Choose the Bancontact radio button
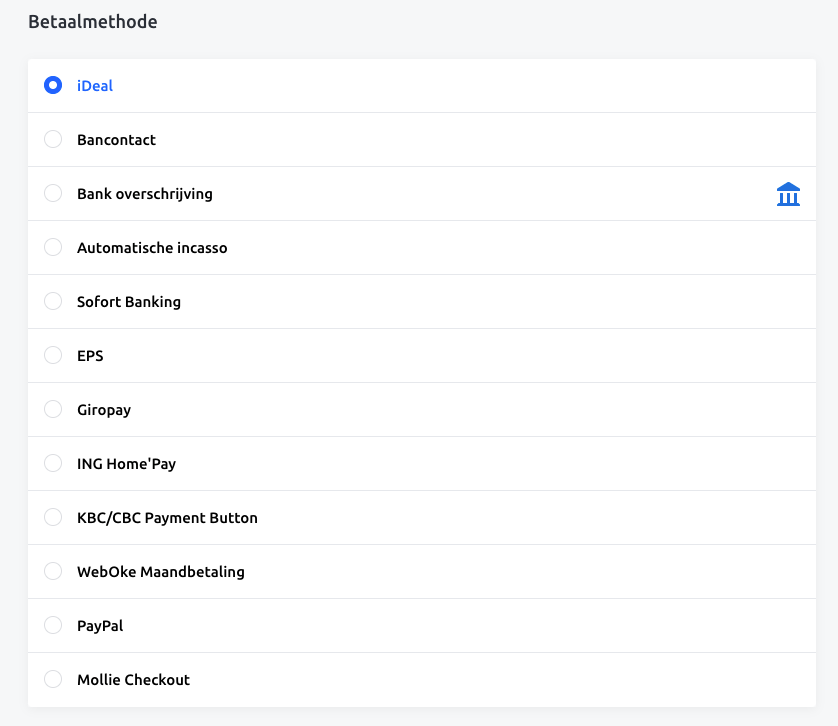This screenshot has height=726, width=838. coord(53,140)
